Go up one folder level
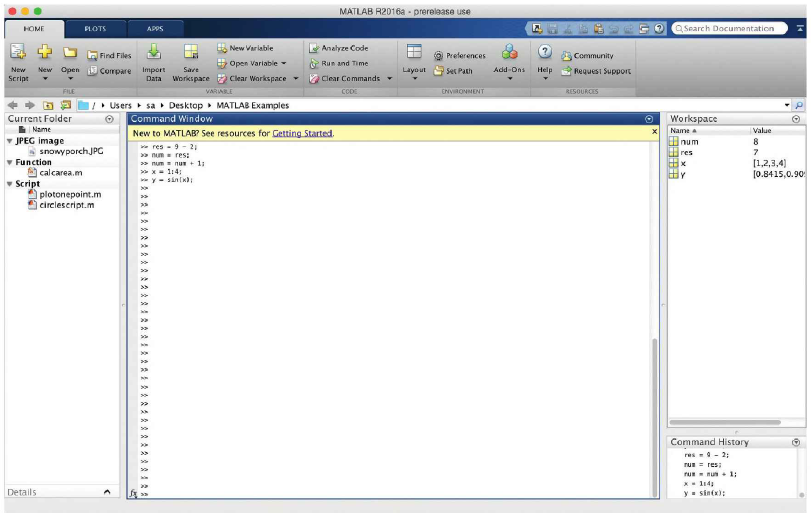The height and width of the screenshot is (517, 812). [48, 105]
